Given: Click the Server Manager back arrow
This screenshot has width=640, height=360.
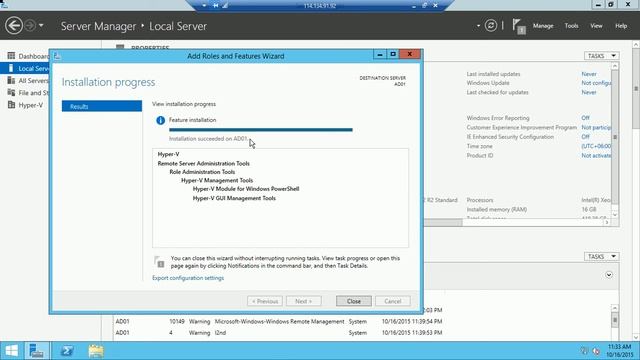Looking at the screenshot, I should point(14,25).
